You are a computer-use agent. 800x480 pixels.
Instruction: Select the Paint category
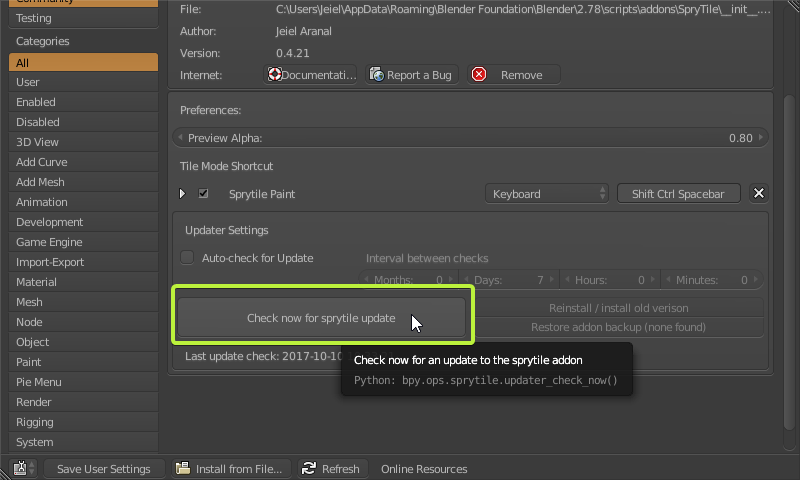[83, 362]
